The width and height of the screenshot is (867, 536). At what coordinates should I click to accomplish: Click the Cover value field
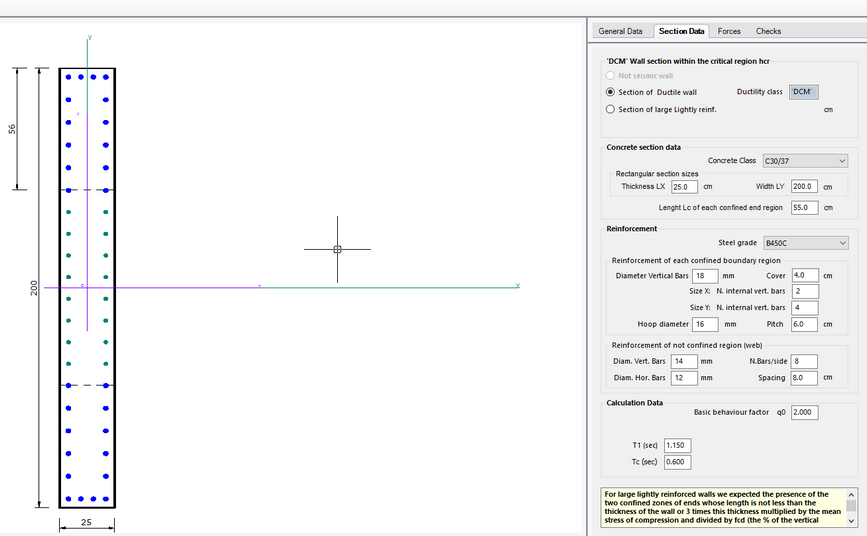tap(805, 275)
